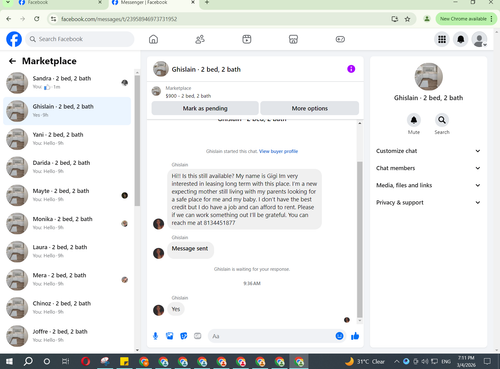Screen dimensions: 500x369
Task: Record a voice clip with microphone icon
Action: [155, 336]
